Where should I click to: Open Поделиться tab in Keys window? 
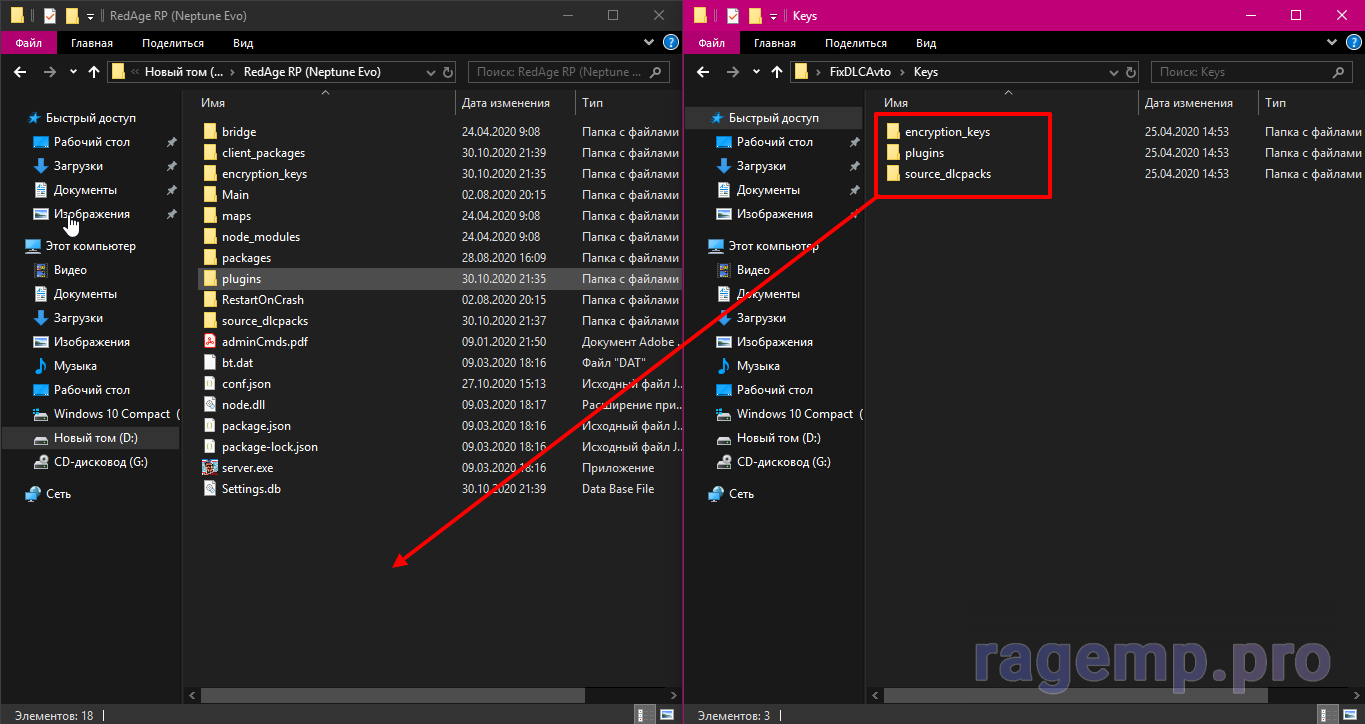click(x=856, y=43)
